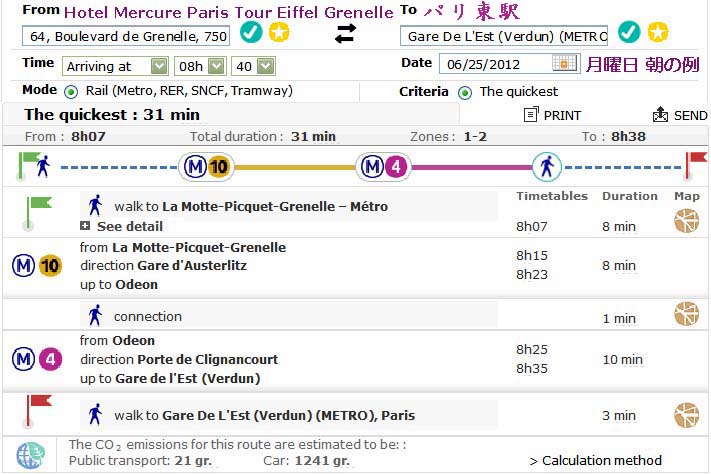
Task: Select 'The quickest' criteria radio button
Action: coord(465,93)
